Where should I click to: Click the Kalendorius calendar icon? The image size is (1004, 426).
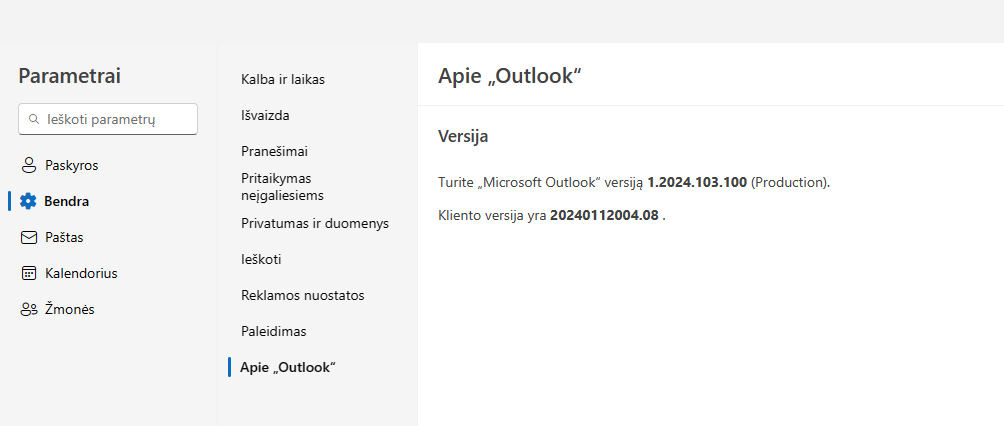point(29,274)
